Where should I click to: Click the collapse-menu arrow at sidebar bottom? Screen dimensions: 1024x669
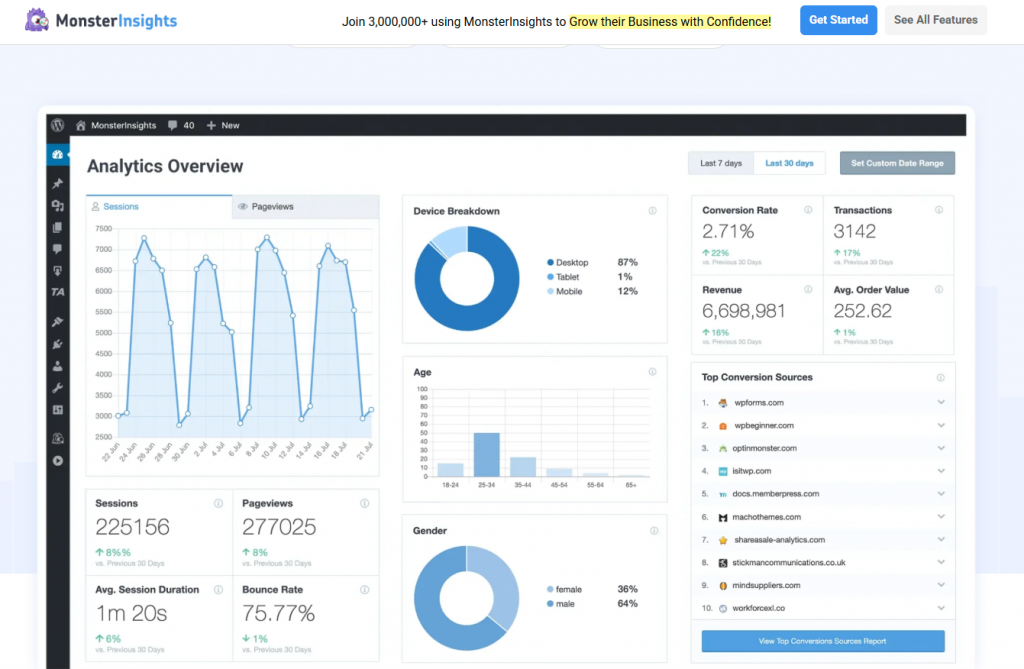click(x=57, y=461)
